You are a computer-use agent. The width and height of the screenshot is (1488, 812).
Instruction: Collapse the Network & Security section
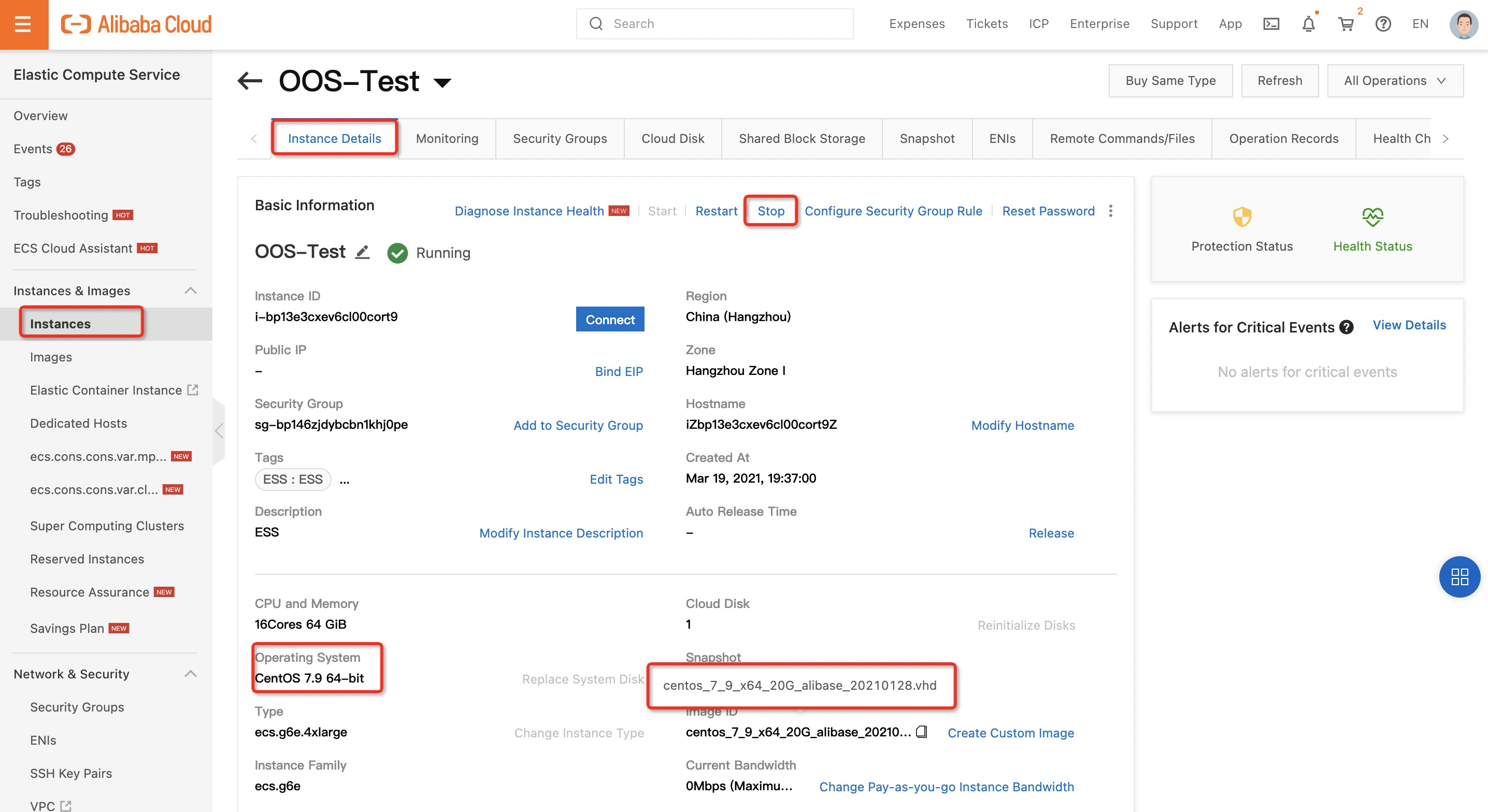[x=191, y=674]
